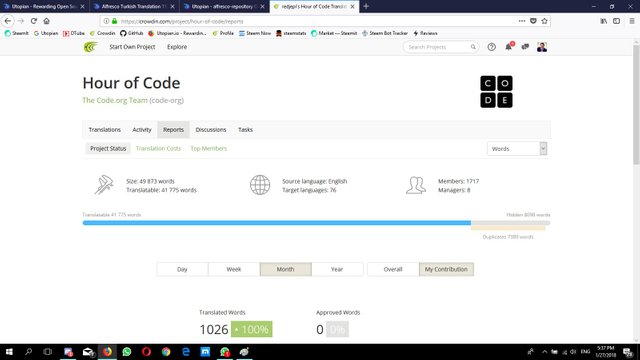Screen dimensions: 640x360
Task: Open the page actions three-dots menu
Action: pos(522,21)
